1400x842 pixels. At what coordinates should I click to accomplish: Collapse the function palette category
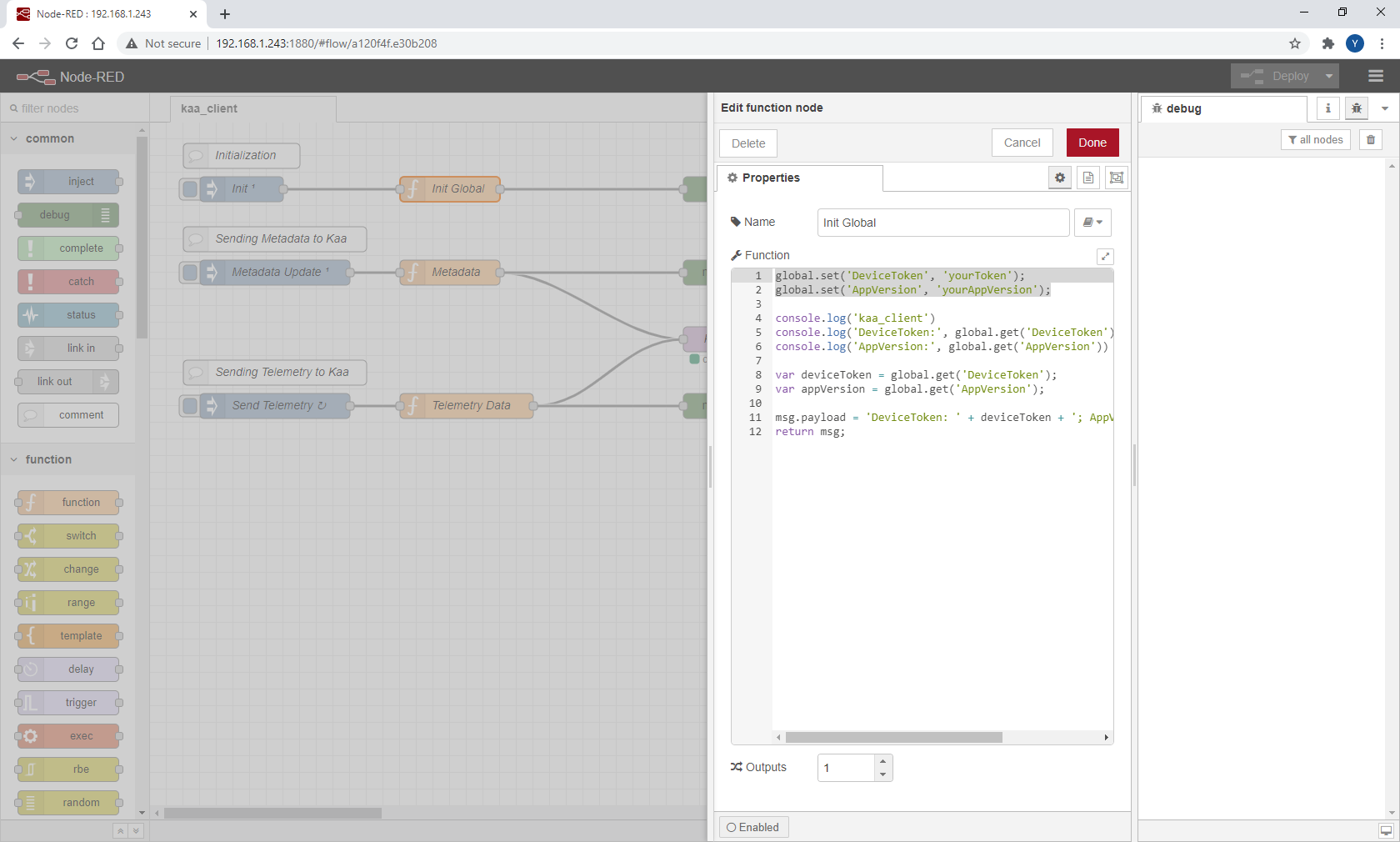pyautogui.click(x=67, y=459)
